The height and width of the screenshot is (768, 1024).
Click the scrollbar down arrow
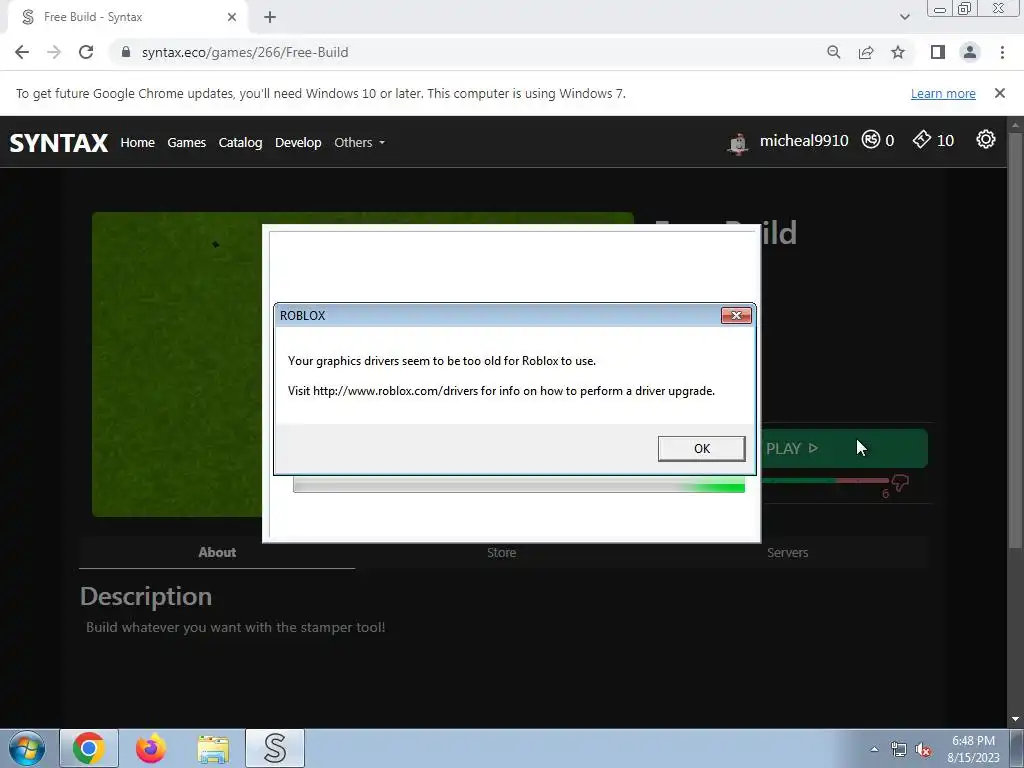click(1015, 719)
